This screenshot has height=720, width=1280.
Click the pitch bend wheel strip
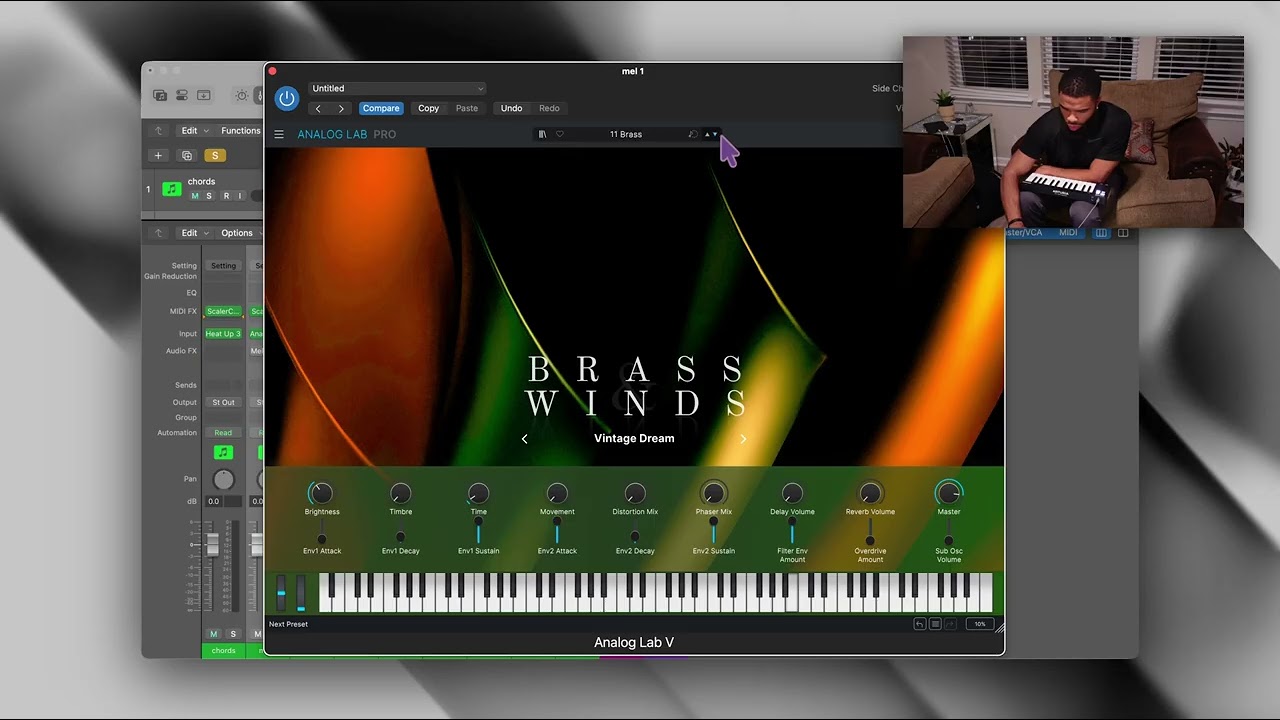click(x=281, y=593)
